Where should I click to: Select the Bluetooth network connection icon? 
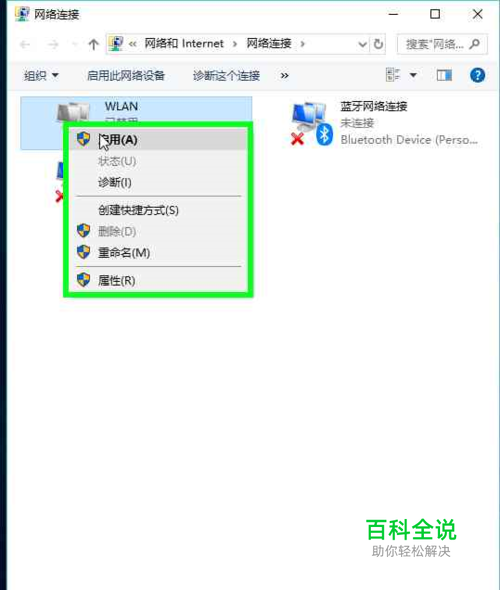[x=312, y=123]
